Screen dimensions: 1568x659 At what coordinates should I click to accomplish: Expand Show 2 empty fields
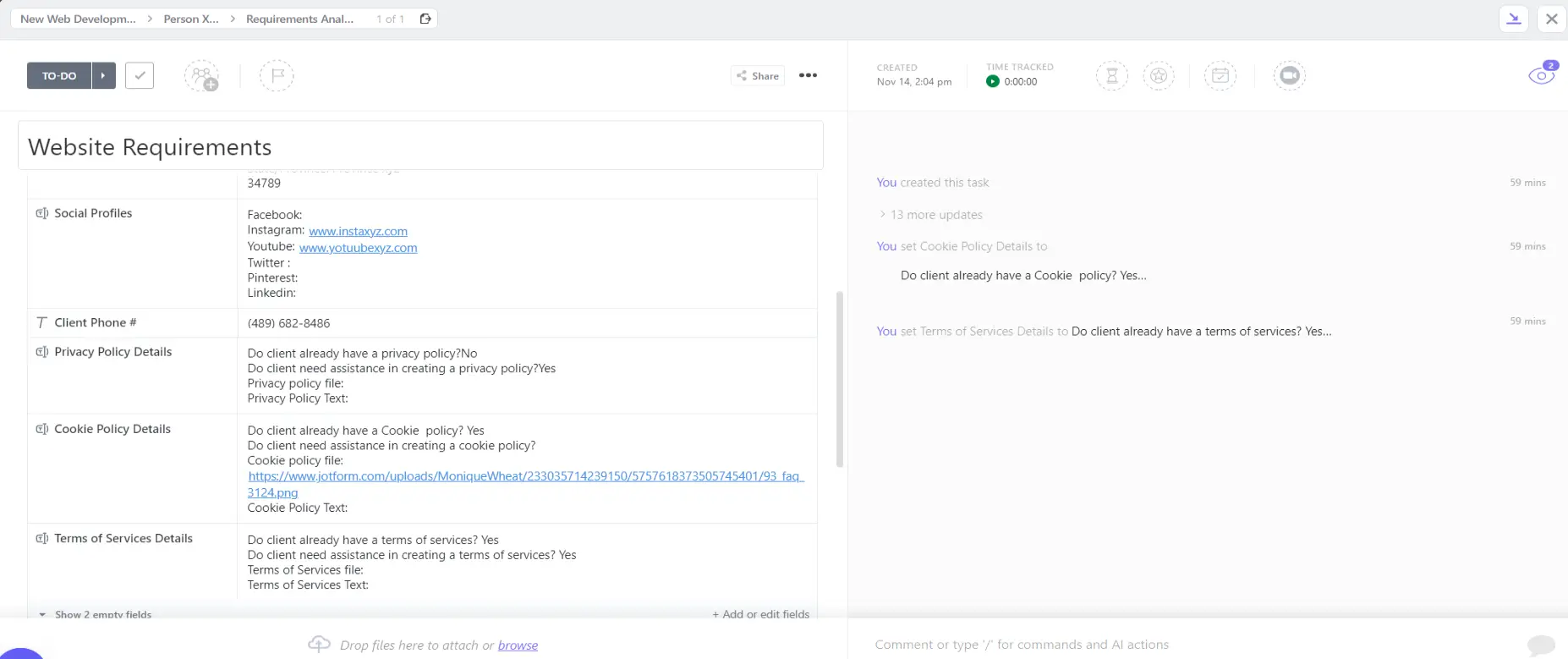pos(96,614)
